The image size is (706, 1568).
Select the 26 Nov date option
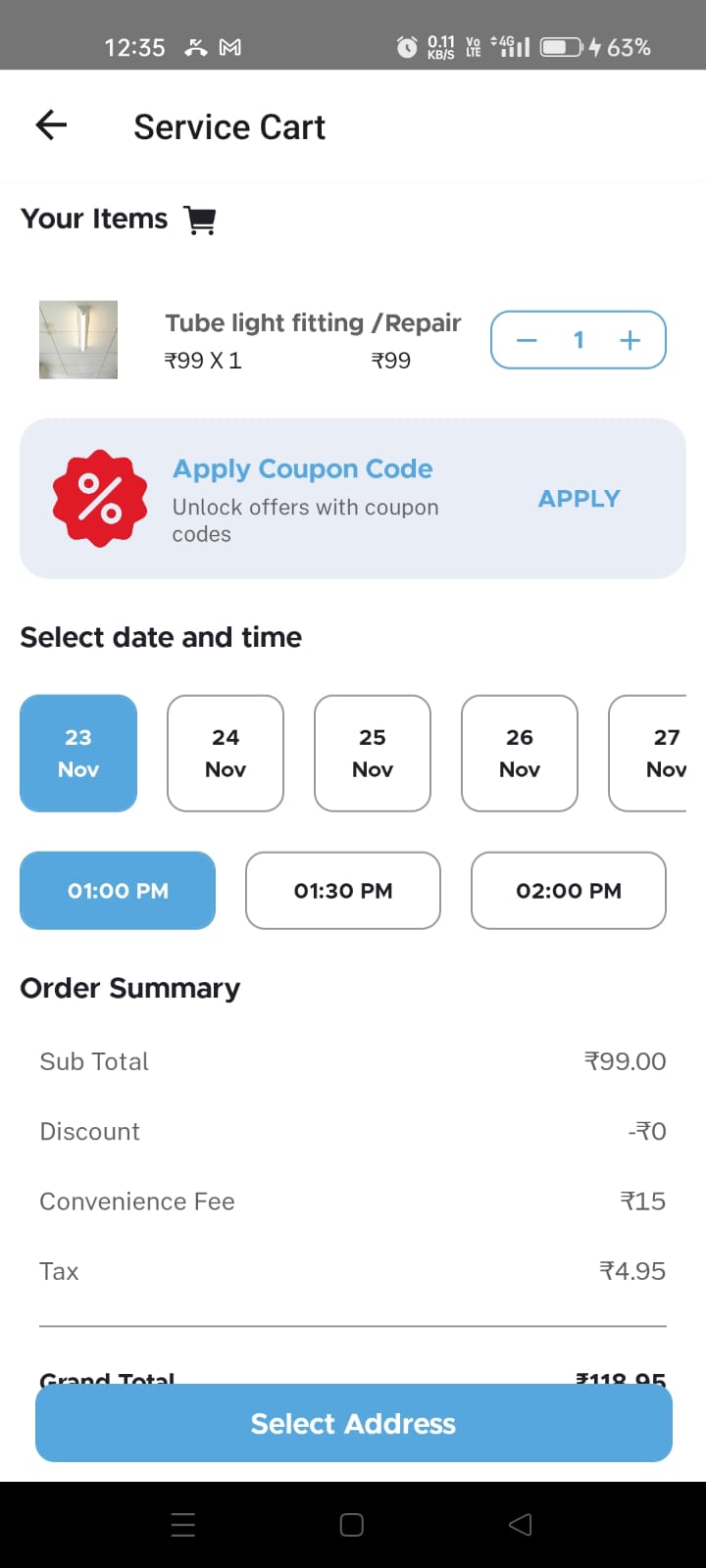[x=520, y=753]
